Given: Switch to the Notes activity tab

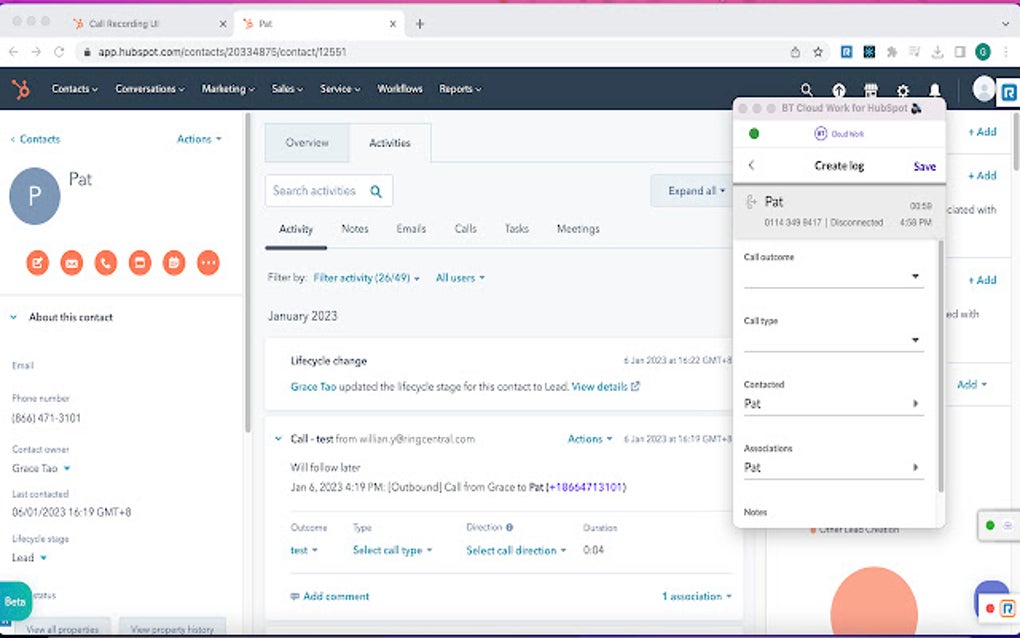Looking at the screenshot, I should coord(355,229).
